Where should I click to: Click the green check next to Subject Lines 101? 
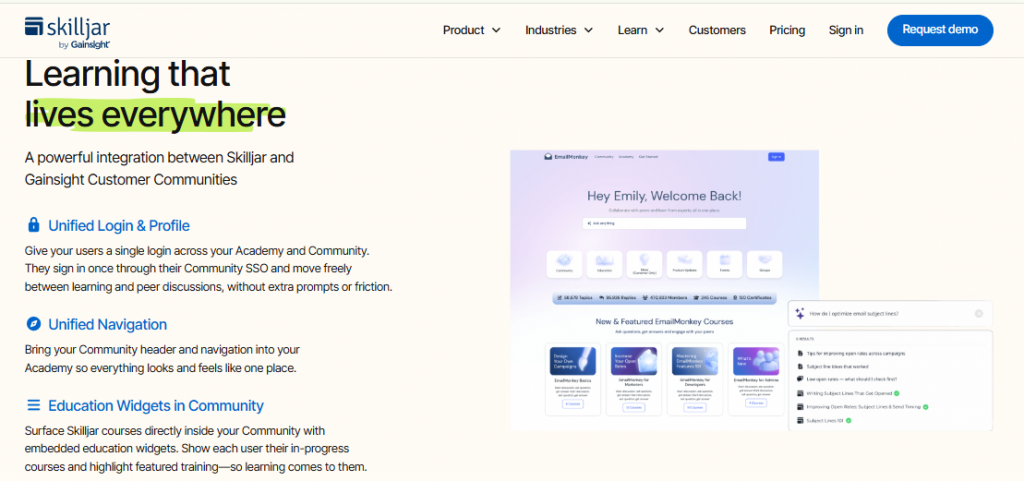pos(848,420)
